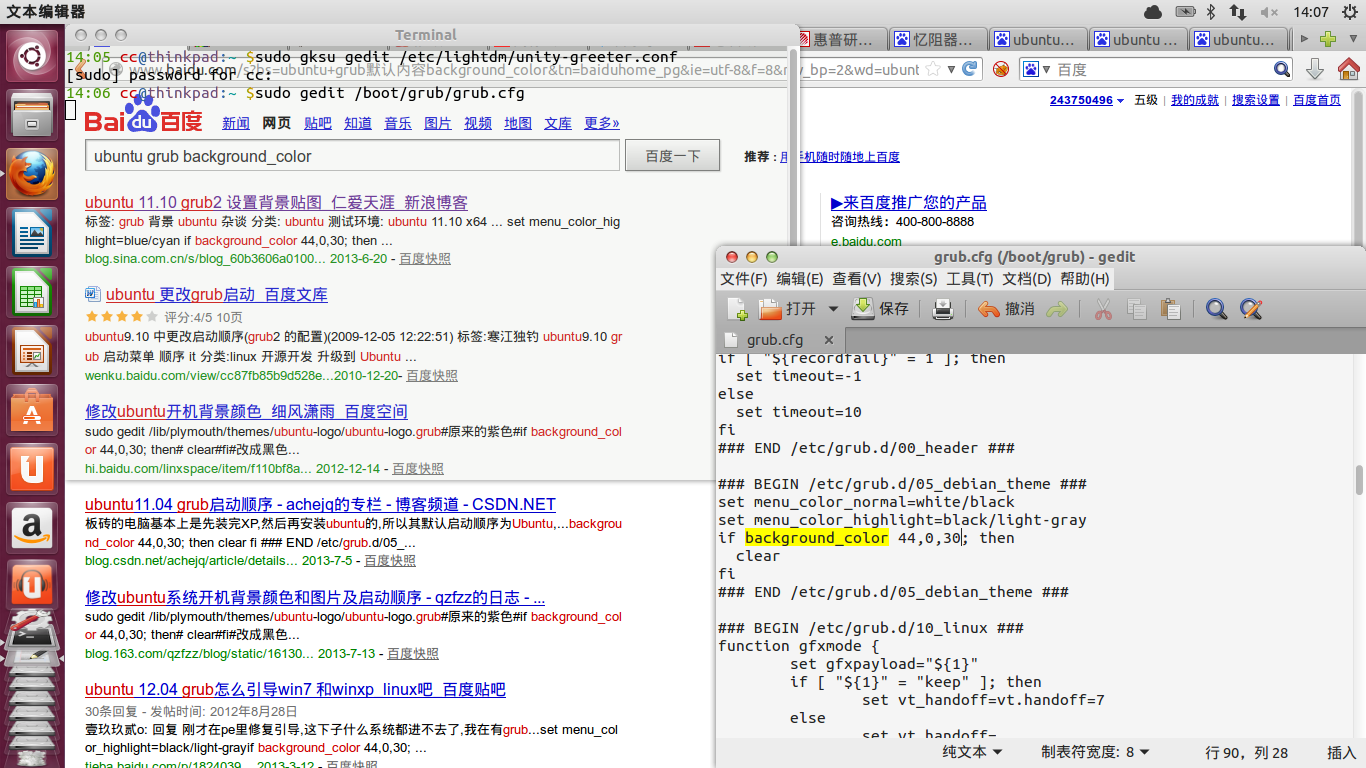Open a new Firefox tab with plus
Viewport: 1366px width, 768px height.
click(x=1328, y=40)
